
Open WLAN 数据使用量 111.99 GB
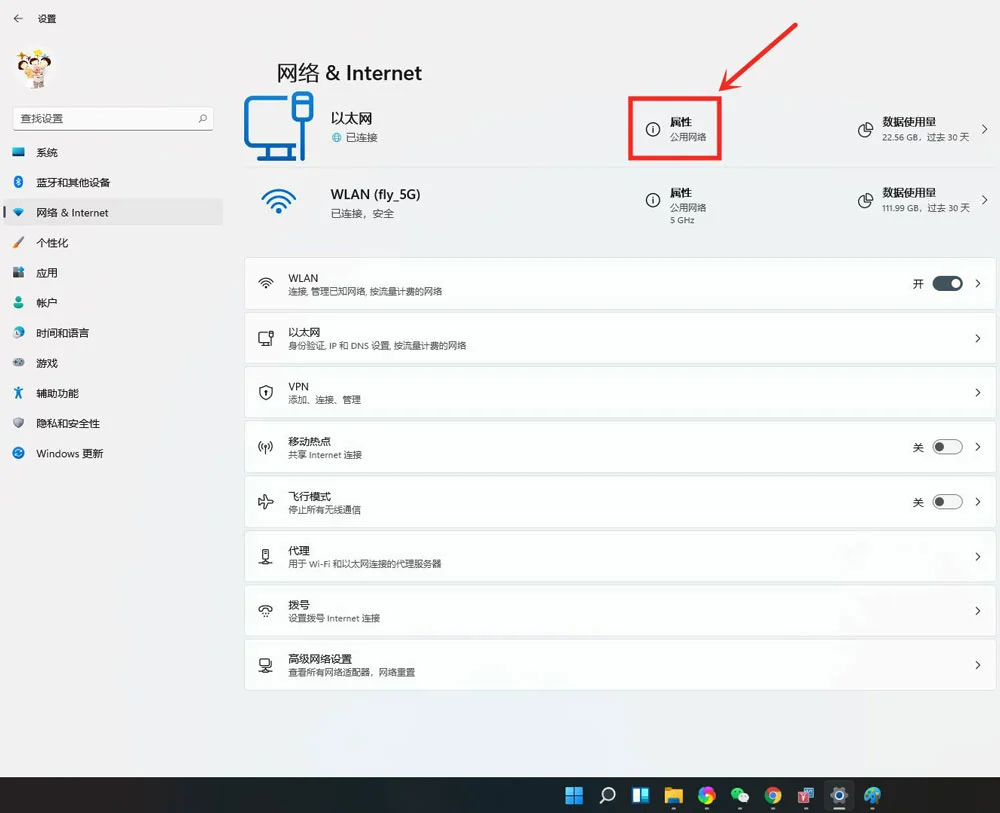tap(923, 200)
